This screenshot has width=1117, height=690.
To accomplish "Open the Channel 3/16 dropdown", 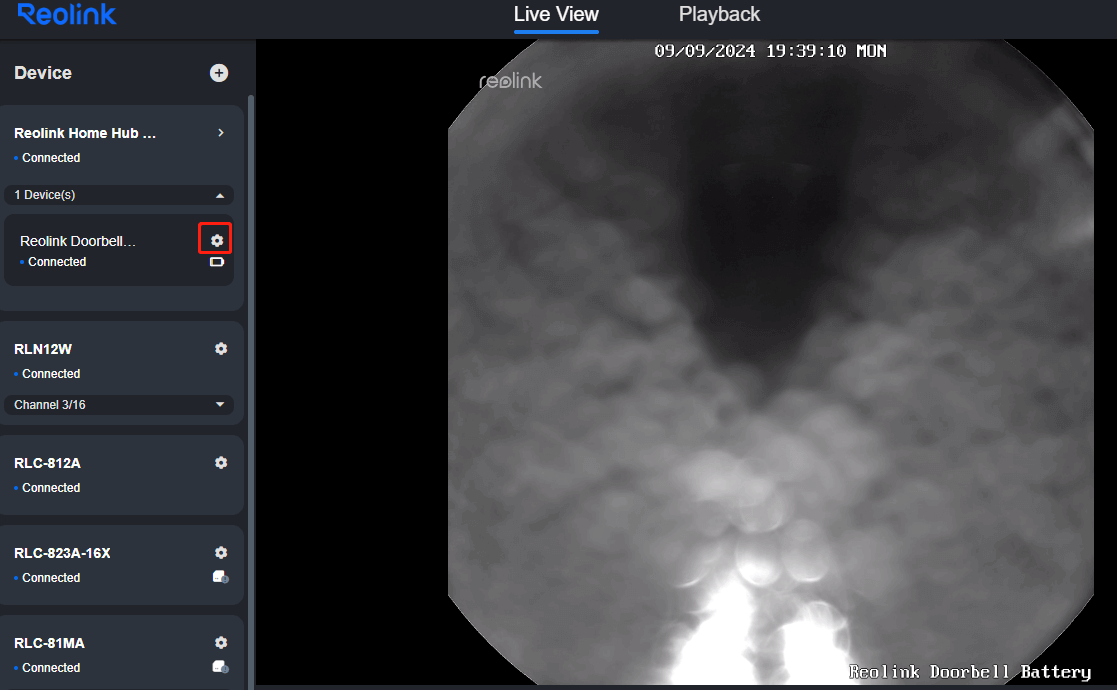I will (119, 404).
